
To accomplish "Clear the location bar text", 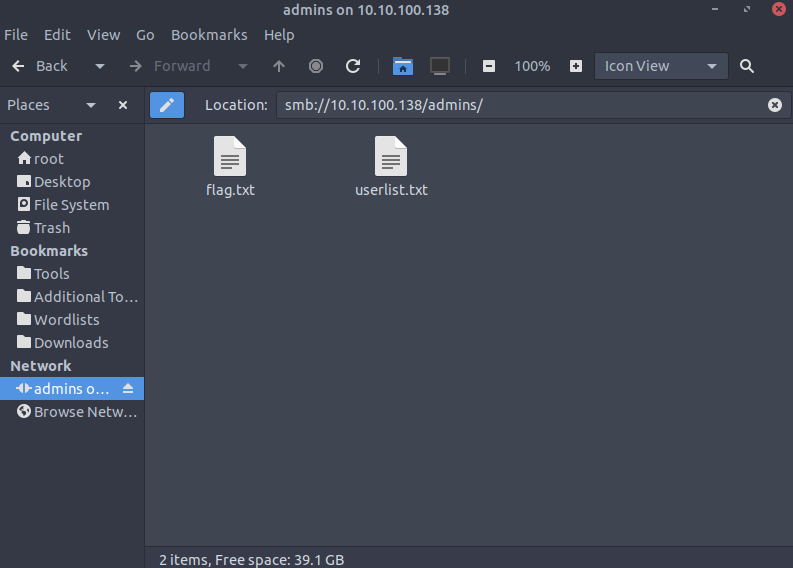I will [774, 105].
